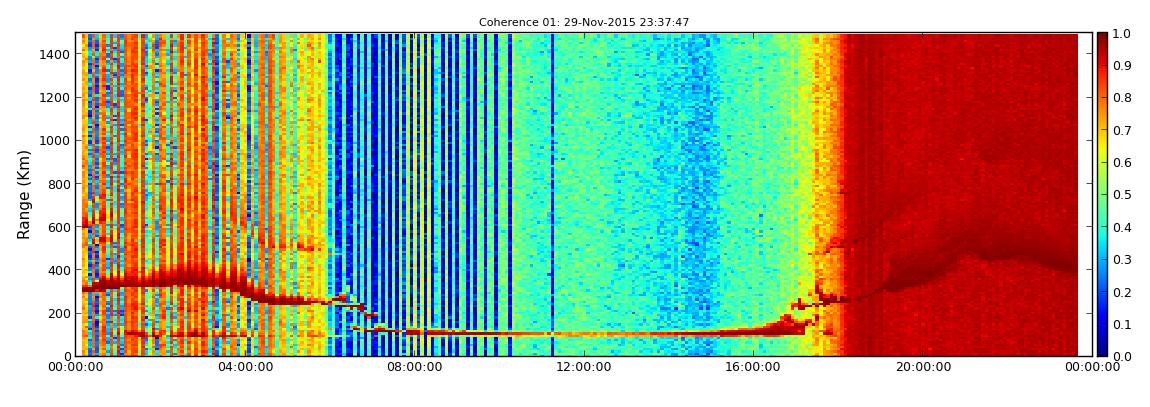
Task: Click the plot title "Coherence 01: 29-Nov-2015 23:37:47"
Action: point(584,23)
